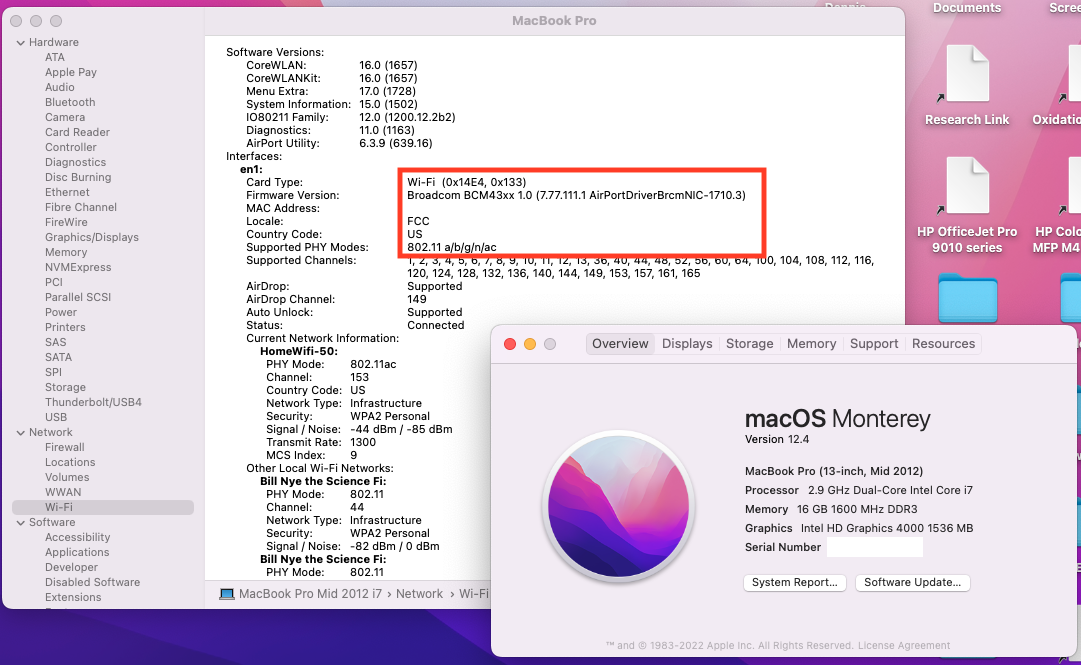This screenshot has width=1081, height=665.
Task: Select Disabled Software in the sidebar
Action: pyautogui.click(x=92, y=583)
